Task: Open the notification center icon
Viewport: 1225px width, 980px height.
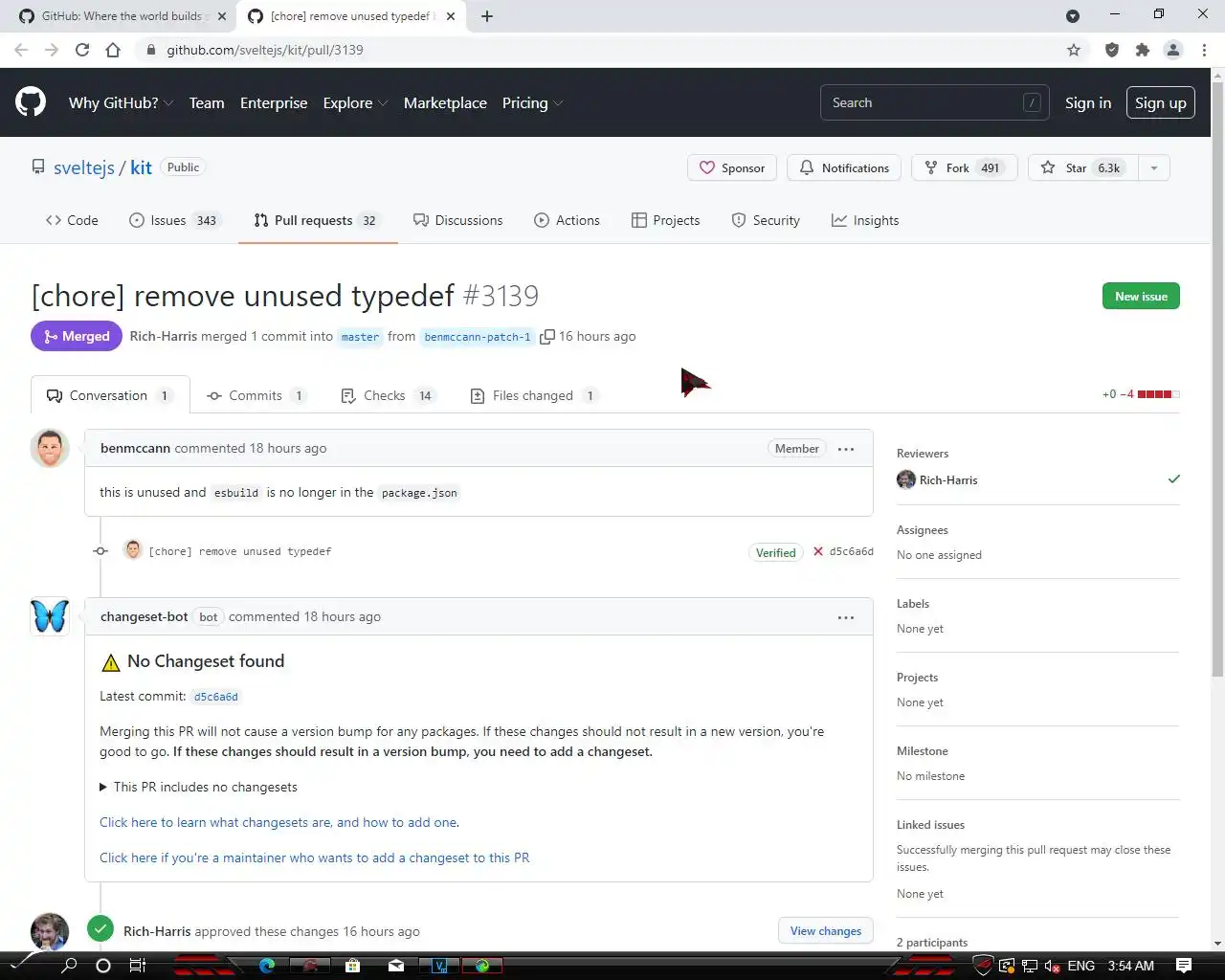Action: click(x=1184, y=965)
